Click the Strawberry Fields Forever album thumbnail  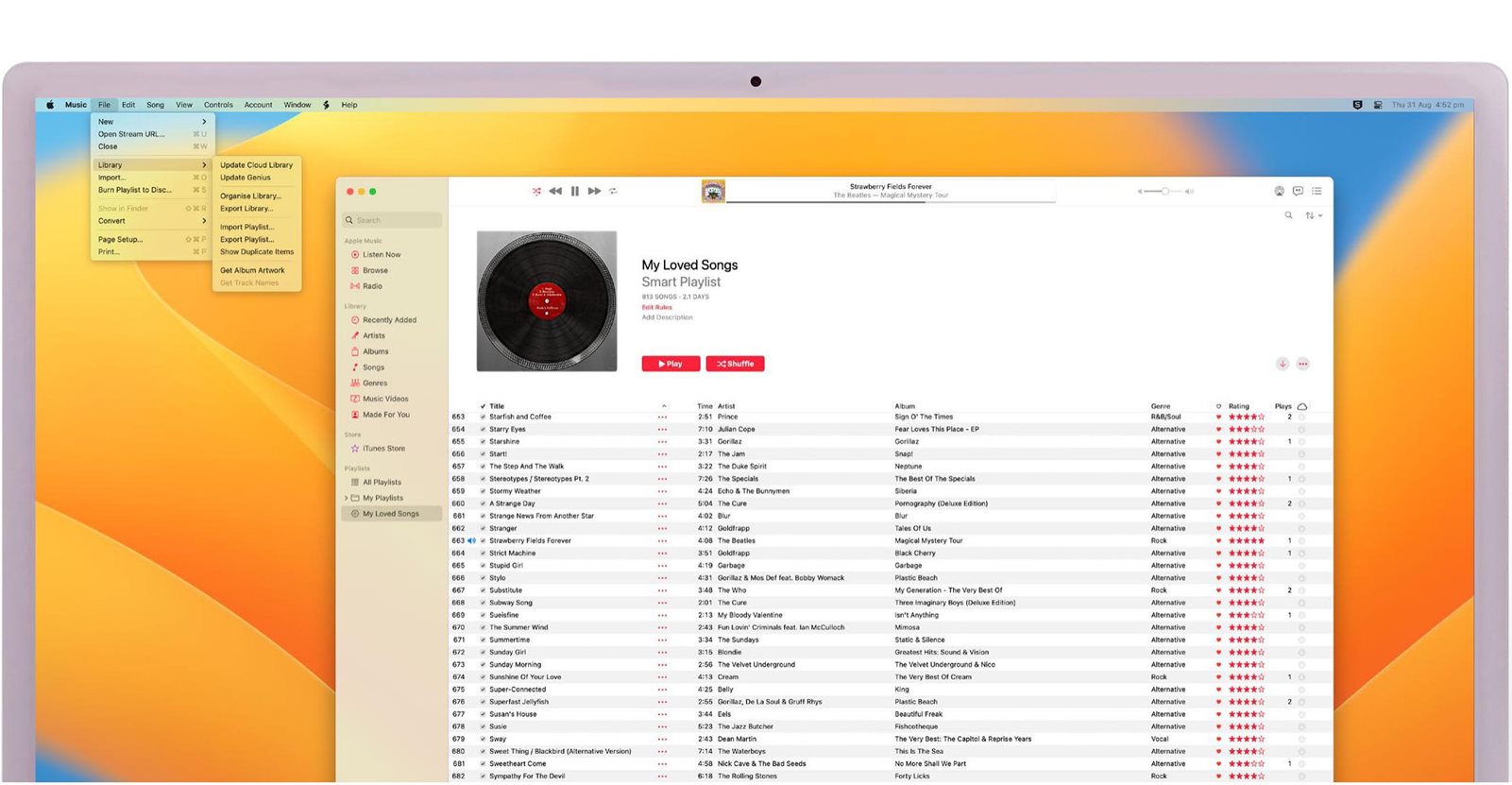pyautogui.click(x=713, y=192)
